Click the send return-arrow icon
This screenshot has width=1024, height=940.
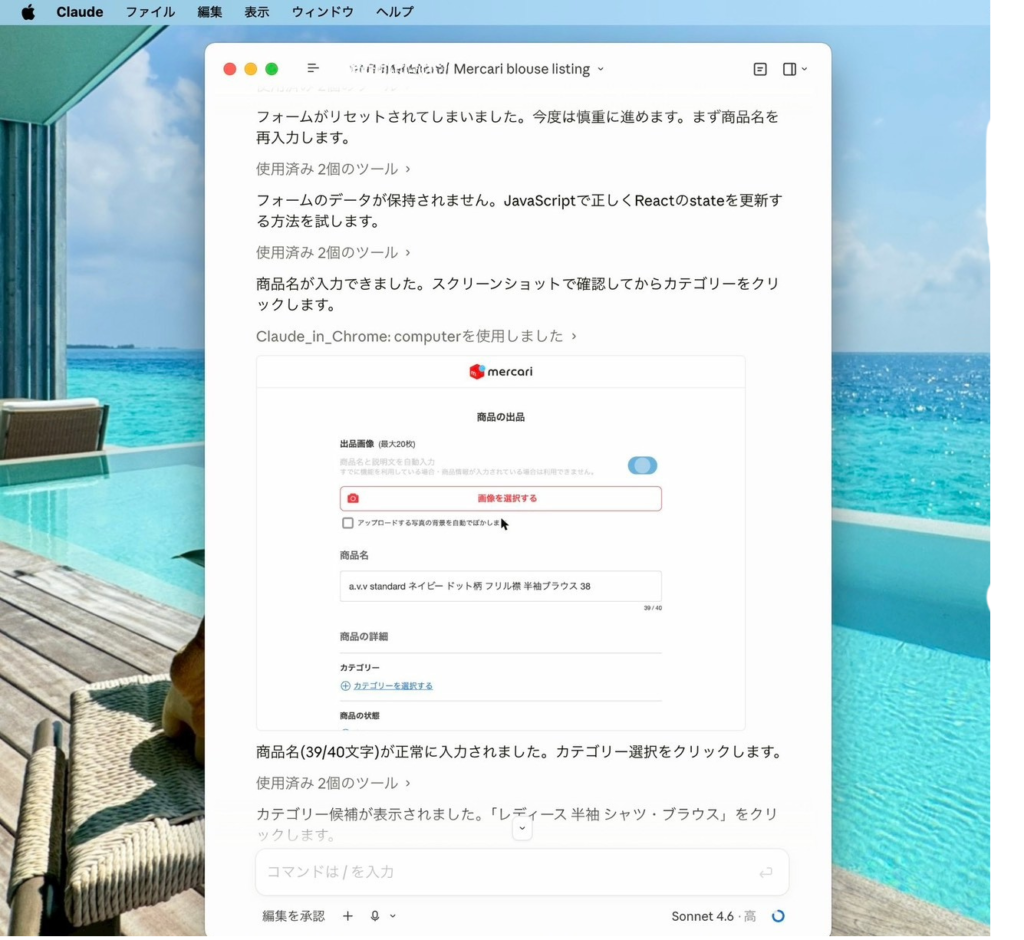coord(765,872)
